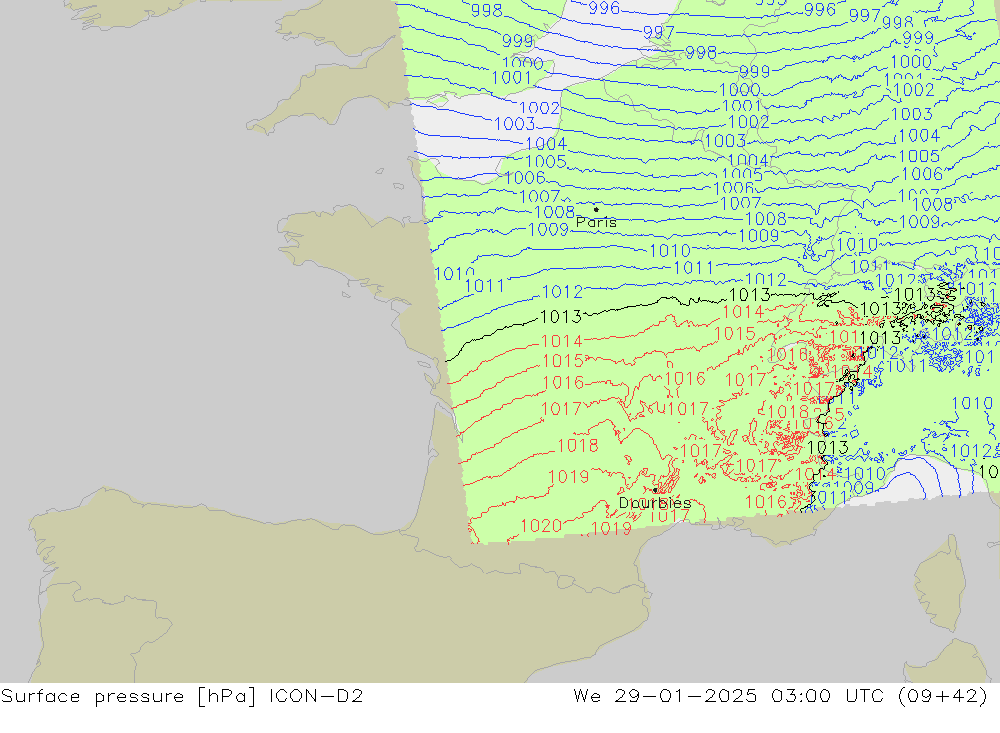The height and width of the screenshot is (733, 1000).
Task: Click the blue "1008" label beside Paris dot
Action: pos(554,212)
